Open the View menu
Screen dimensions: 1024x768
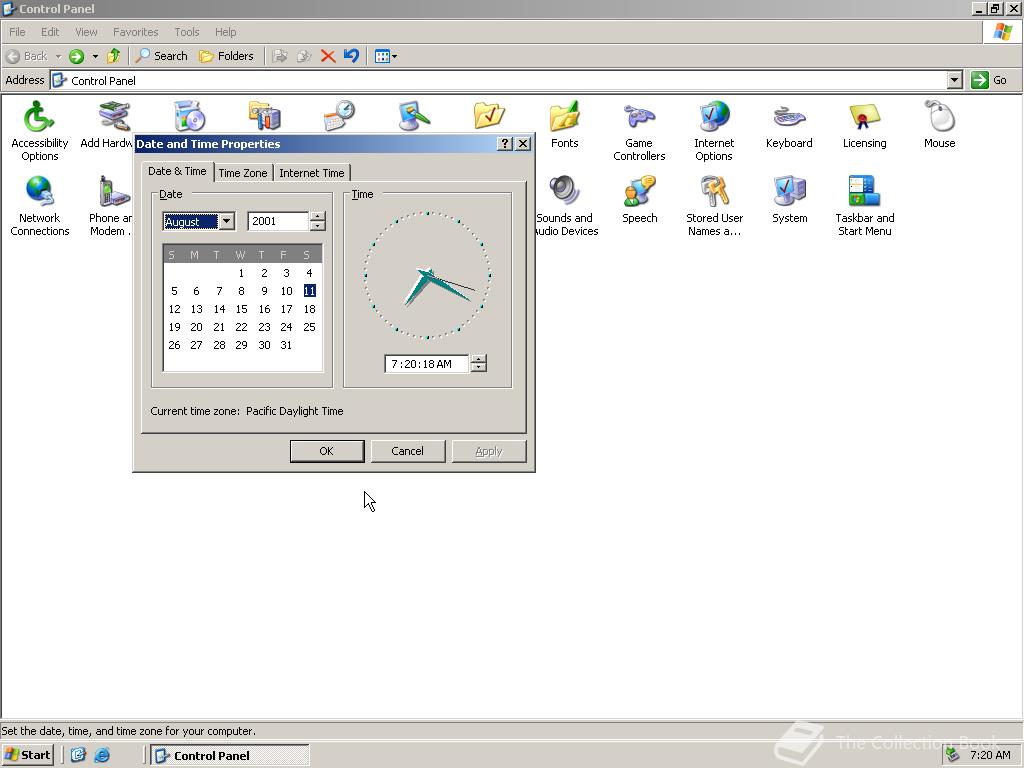point(86,32)
